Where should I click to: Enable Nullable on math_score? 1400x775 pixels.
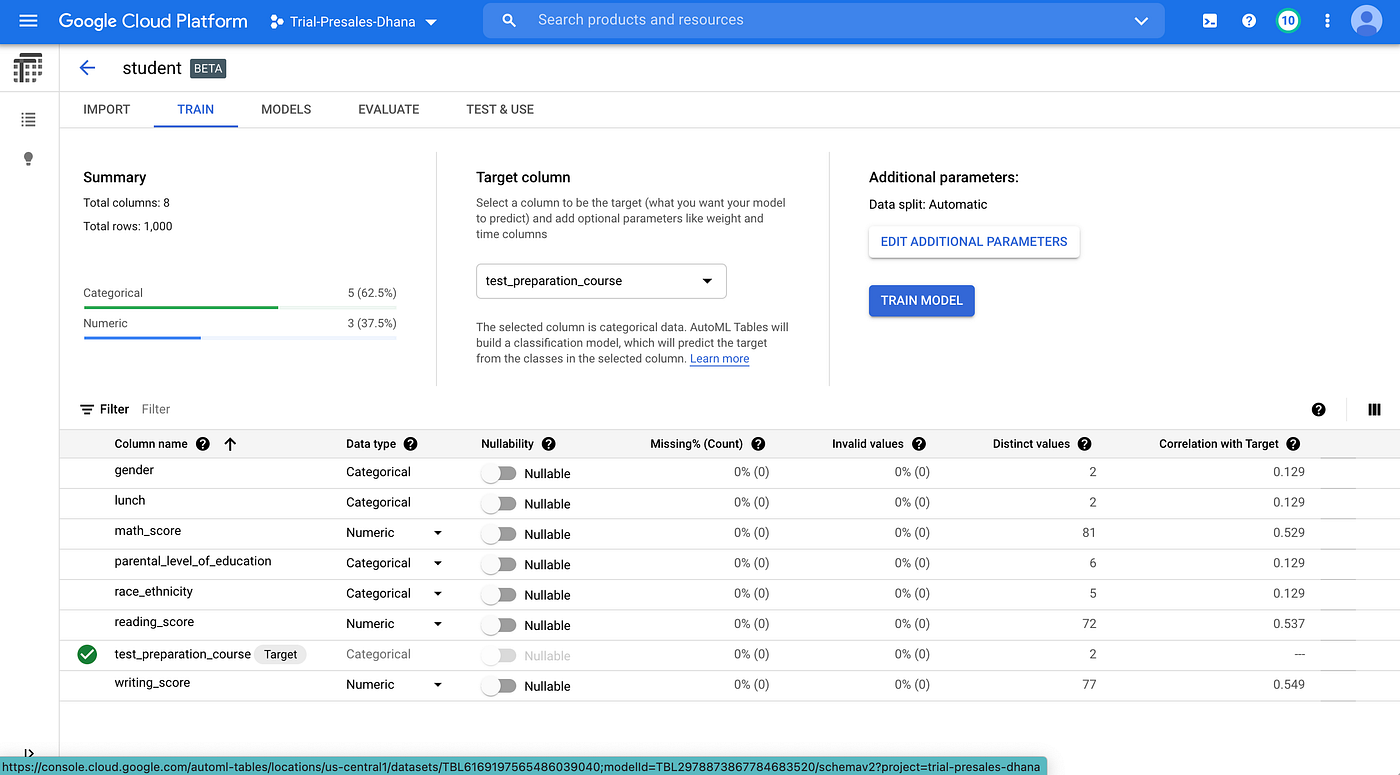(498, 533)
